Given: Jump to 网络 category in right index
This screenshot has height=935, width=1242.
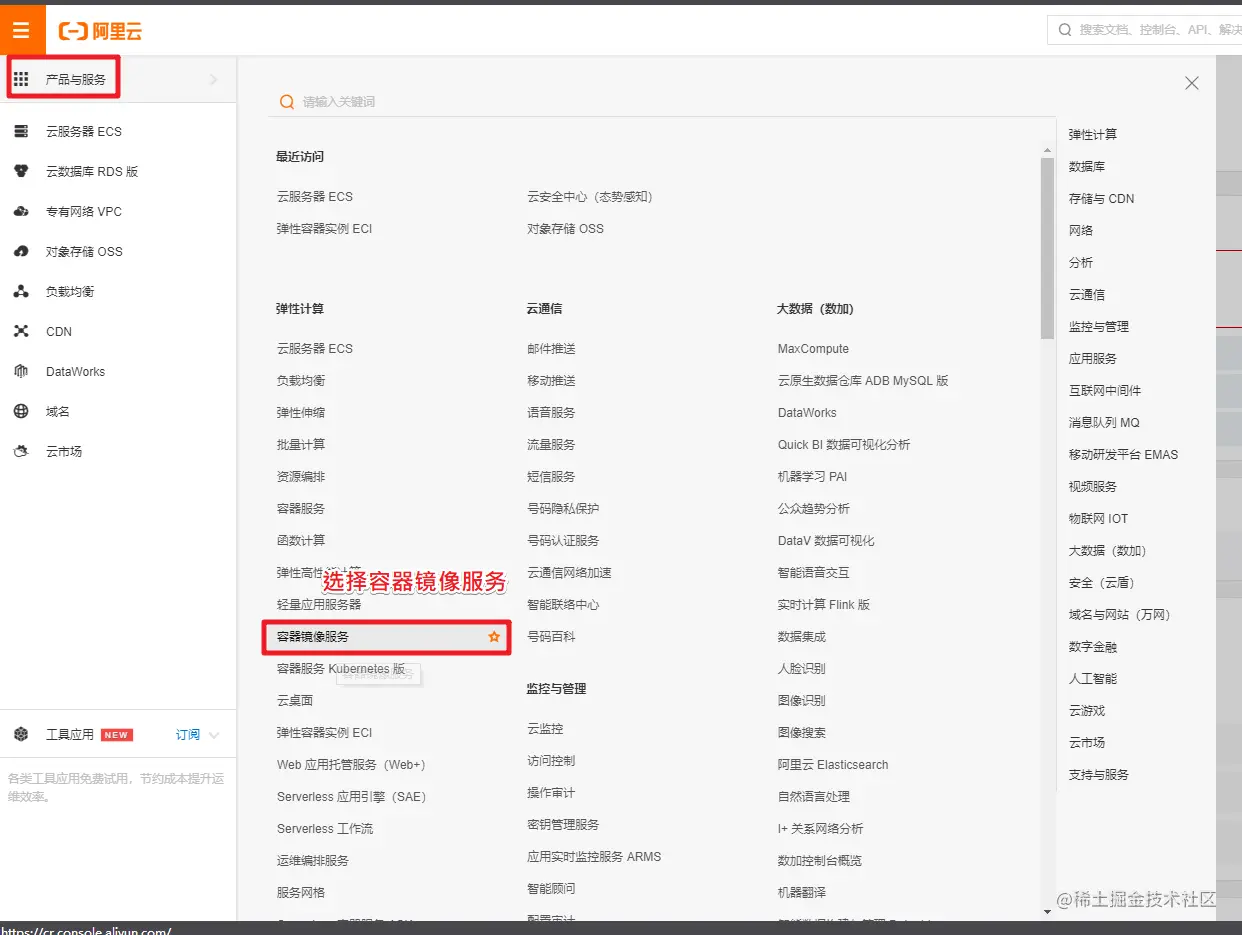Looking at the screenshot, I should [x=1081, y=230].
